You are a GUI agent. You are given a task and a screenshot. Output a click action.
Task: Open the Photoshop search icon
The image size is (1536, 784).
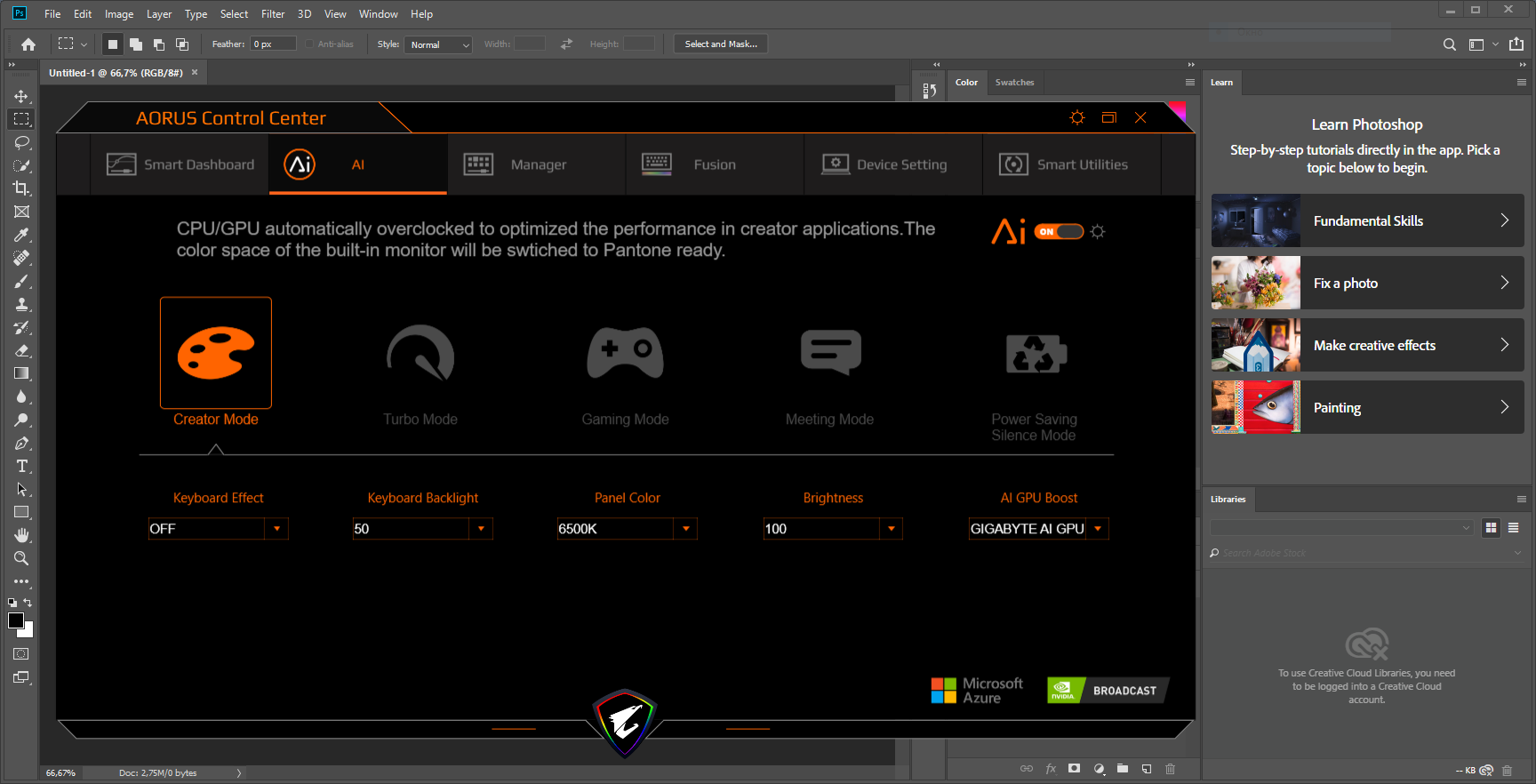[1449, 44]
